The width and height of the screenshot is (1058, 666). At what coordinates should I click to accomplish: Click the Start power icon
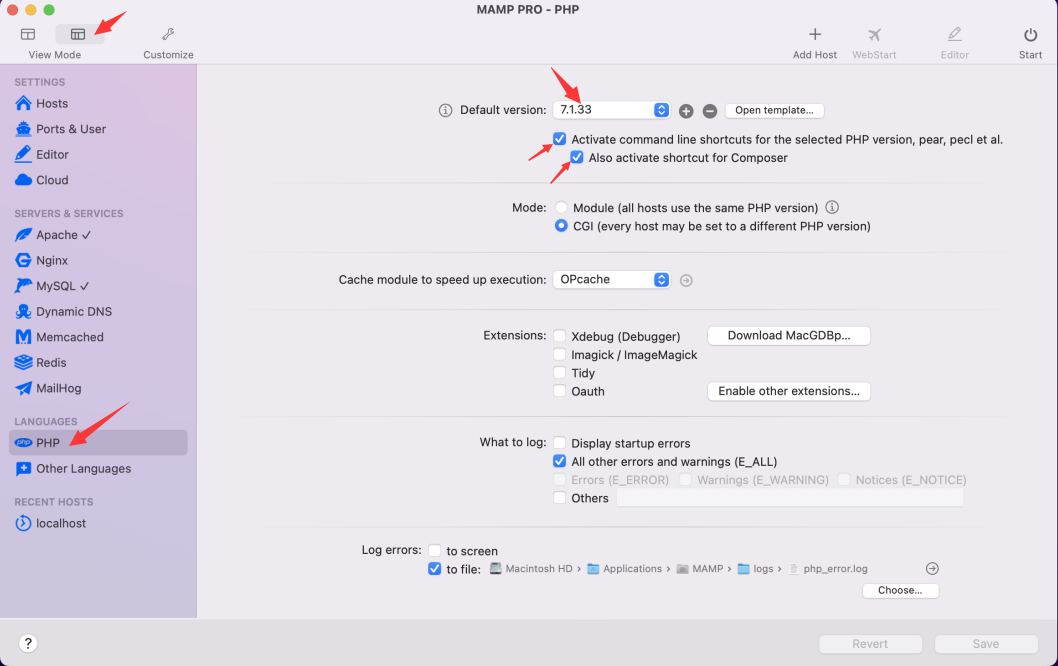point(1030,35)
